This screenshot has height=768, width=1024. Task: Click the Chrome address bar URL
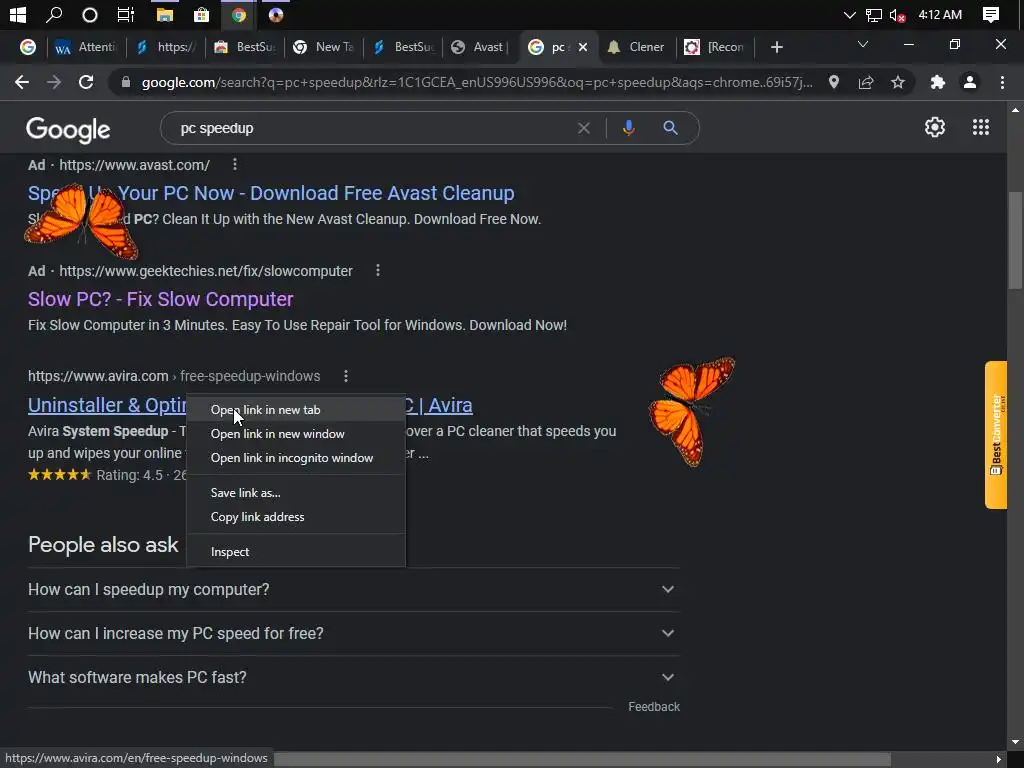[x=477, y=82]
